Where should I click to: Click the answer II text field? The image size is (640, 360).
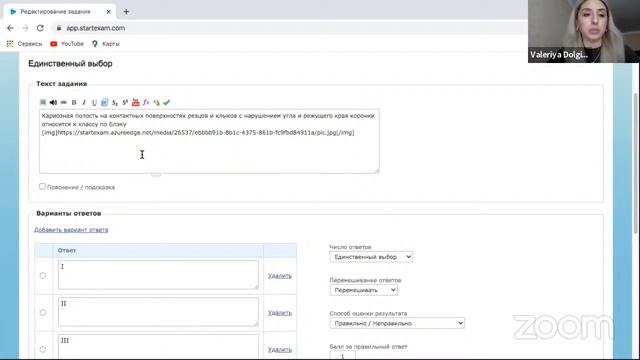(158, 312)
